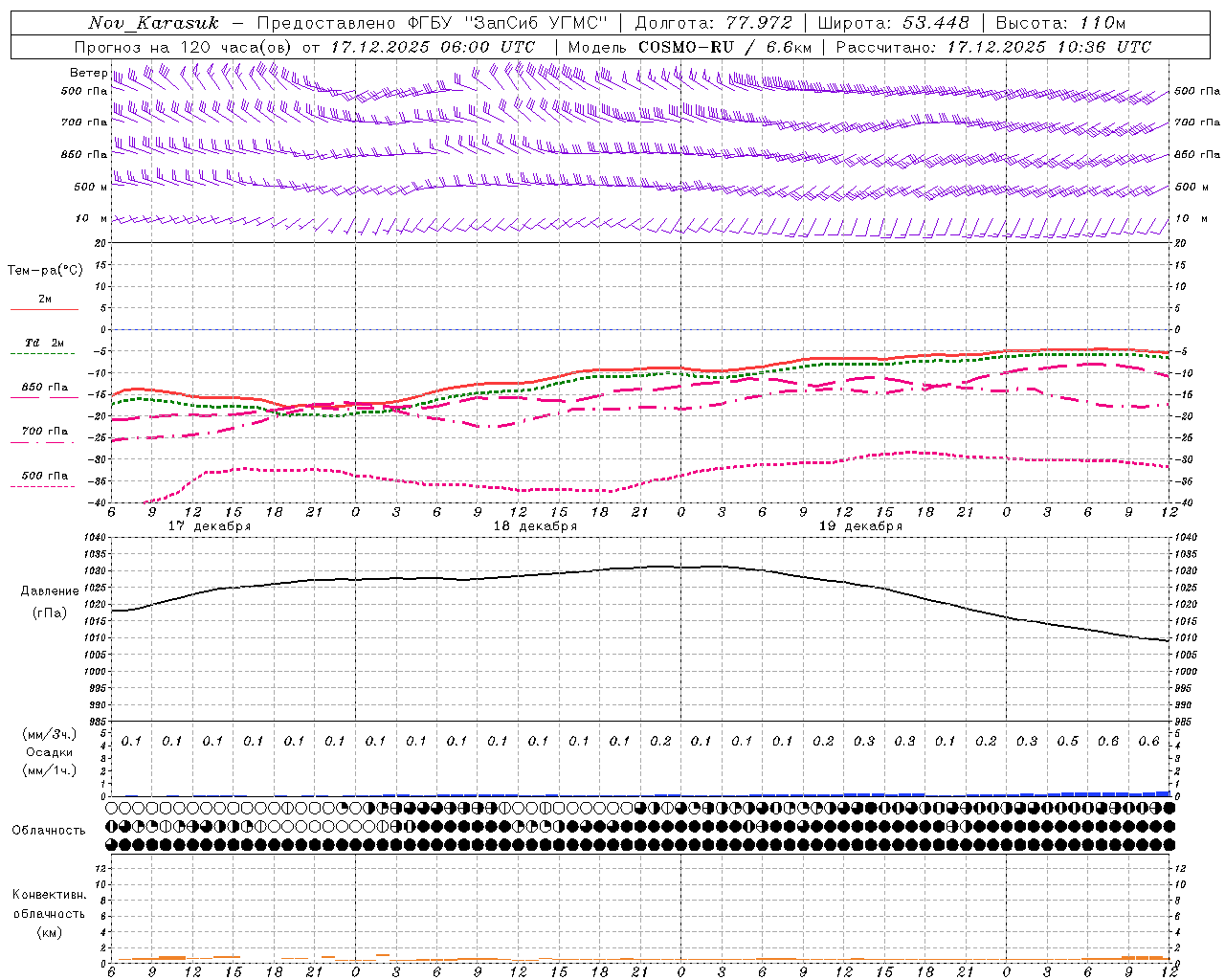Click the Td 2м dew point legend entry
The image size is (1225, 980).
click(x=44, y=343)
